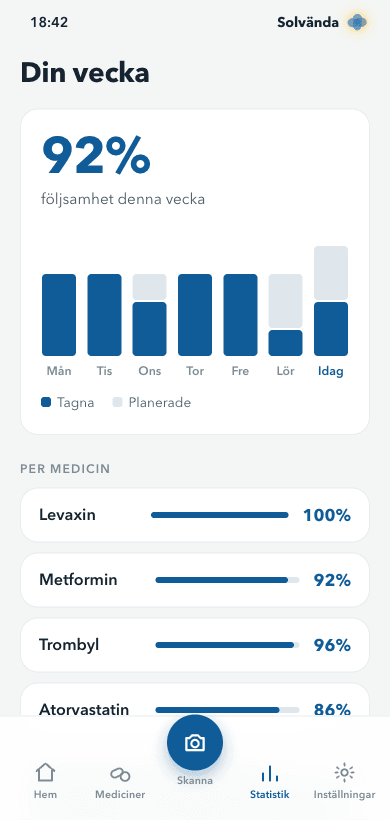Viewport: 390px width, 820px height.
Task: Select the Ons bar in weekly chart
Action: pyautogui.click(x=150, y=315)
